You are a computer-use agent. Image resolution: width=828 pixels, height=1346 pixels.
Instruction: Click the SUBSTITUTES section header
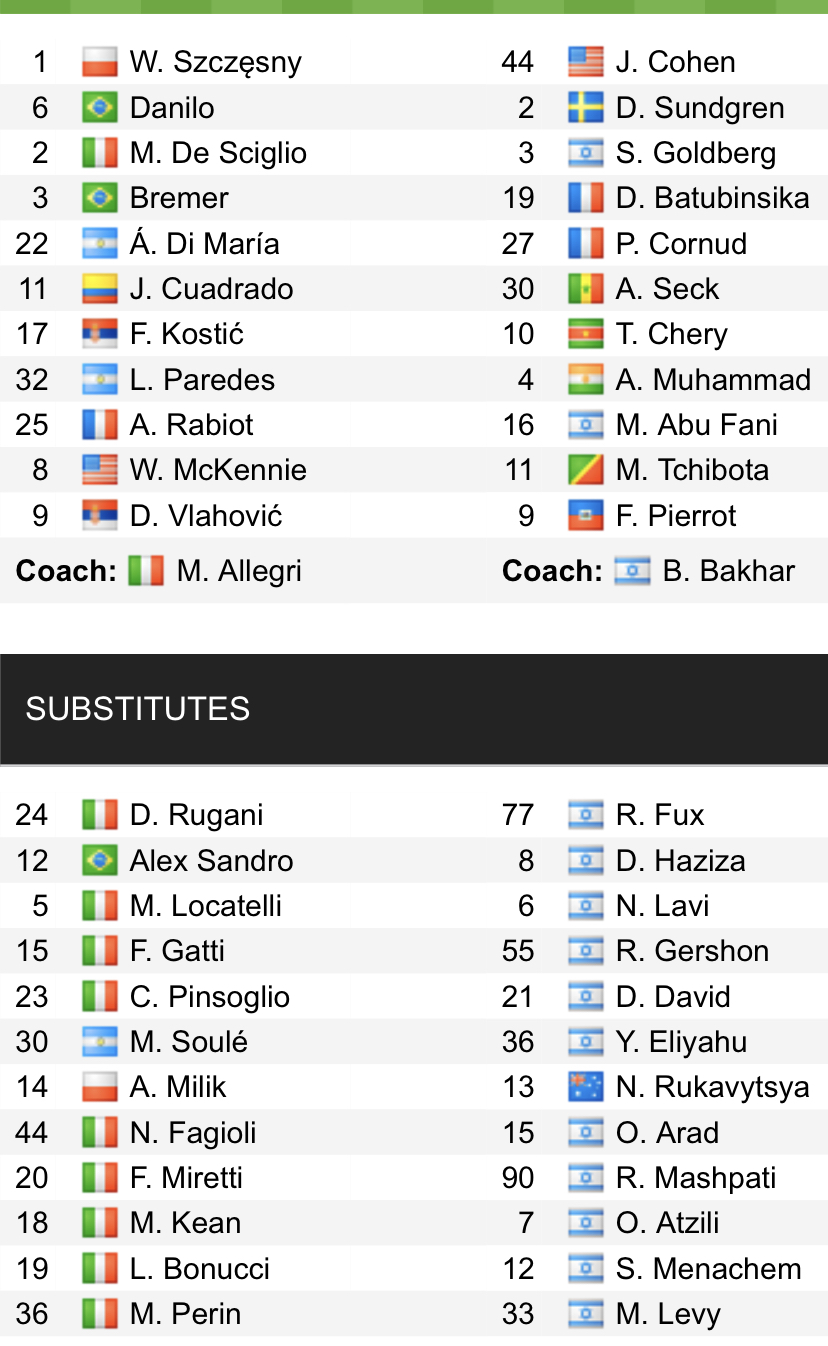point(138,709)
